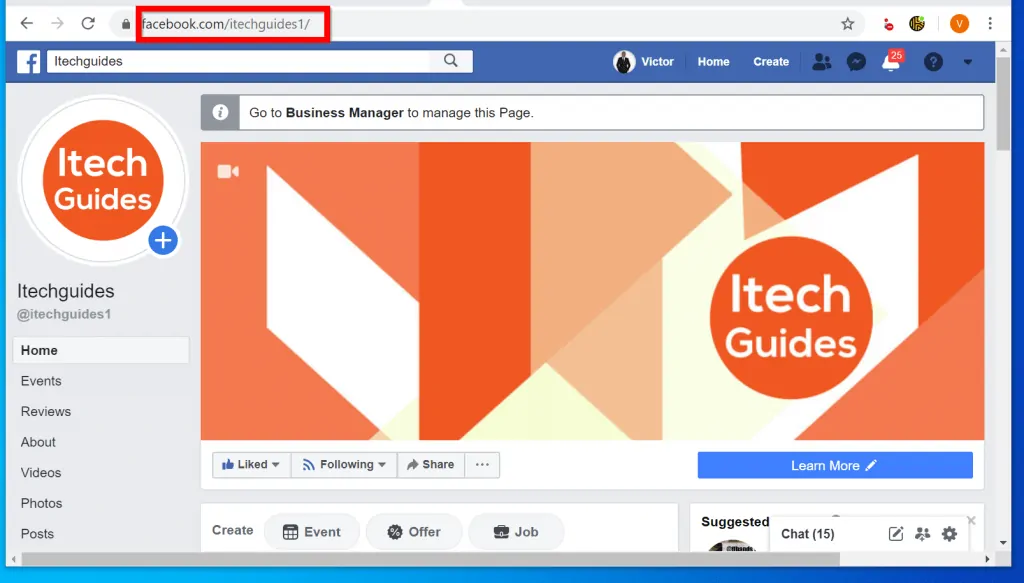Create an Offer post
Image resolution: width=1024 pixels, height=583 pixels.
coord(414,532)
